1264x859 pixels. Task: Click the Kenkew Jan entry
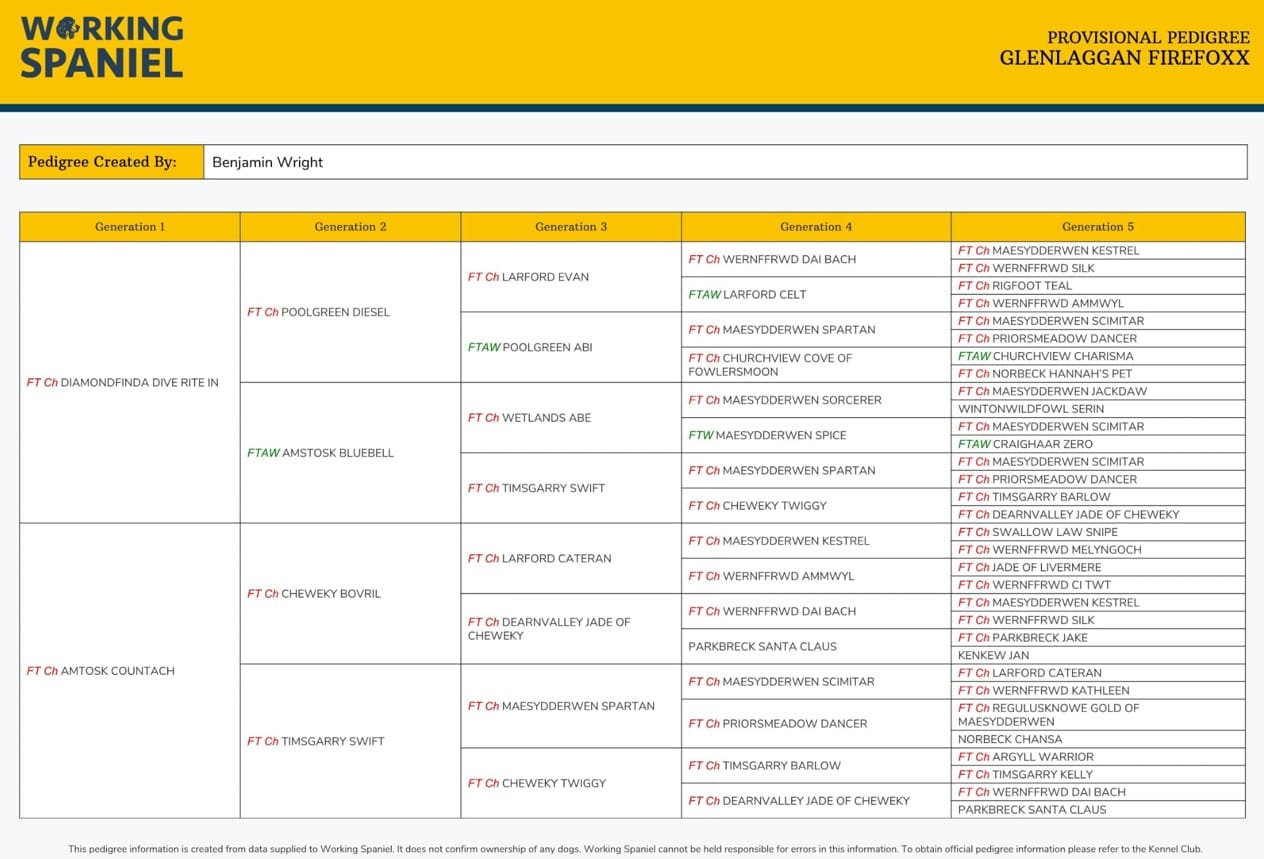[993, 655]
